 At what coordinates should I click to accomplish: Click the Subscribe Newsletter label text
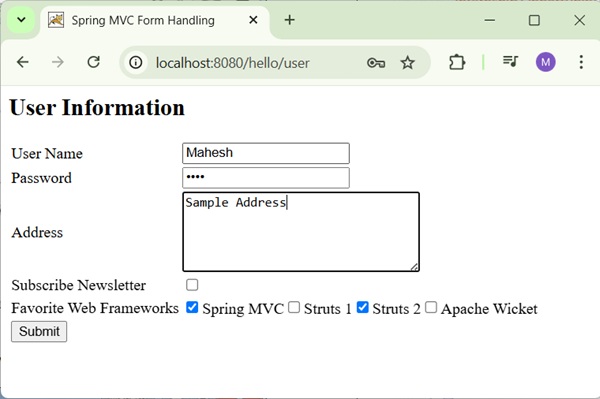[78, 285]
